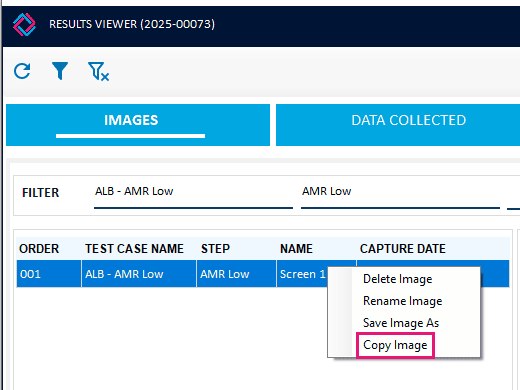Click the RESULTS VIEWER (2025-00073) title
Screen dimensions: 520x390
tap(132, 24)
